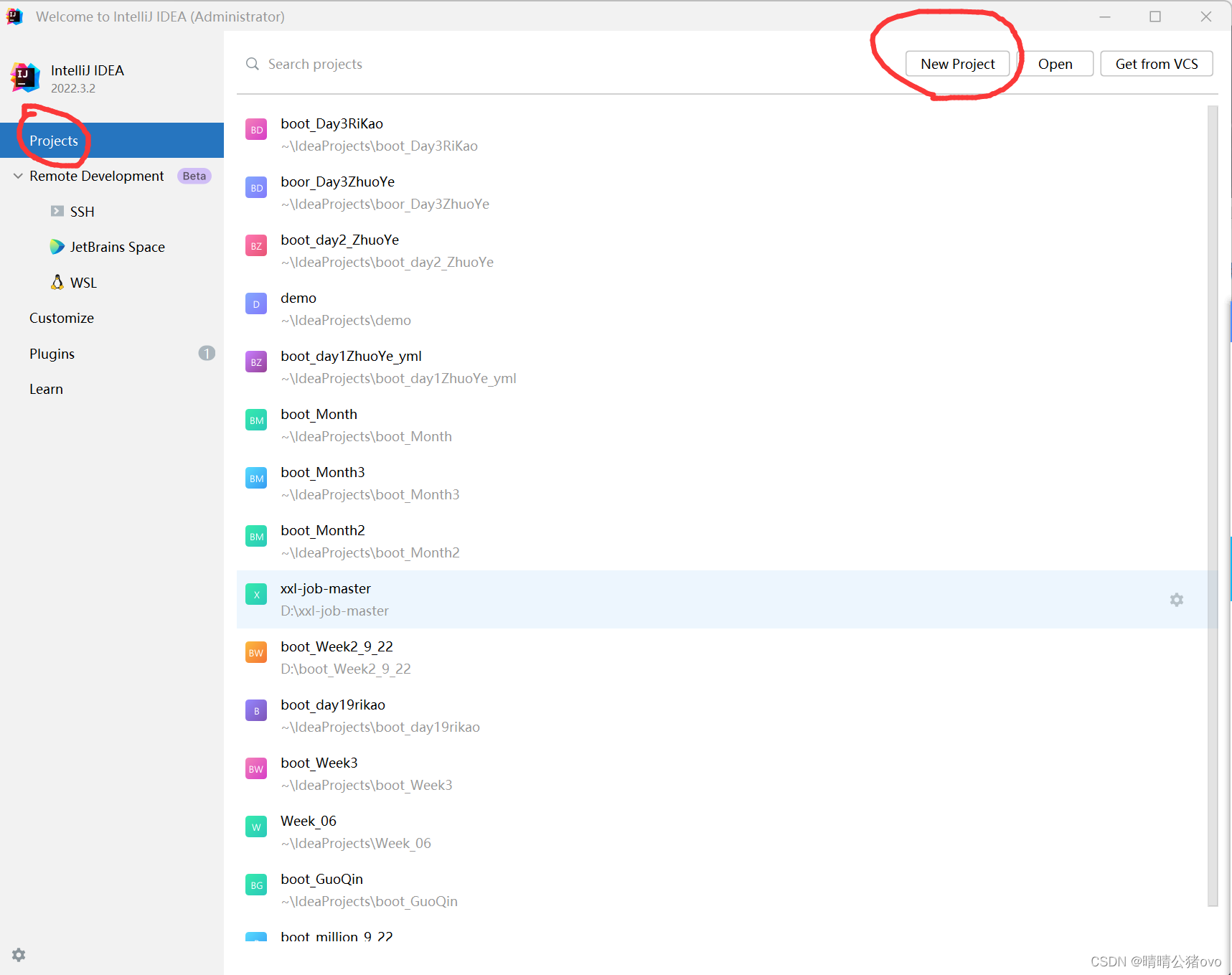The image size is (1232, 975).
Task: Click the BG icon for boot_GuoQin
Action: tap(256, 885)
